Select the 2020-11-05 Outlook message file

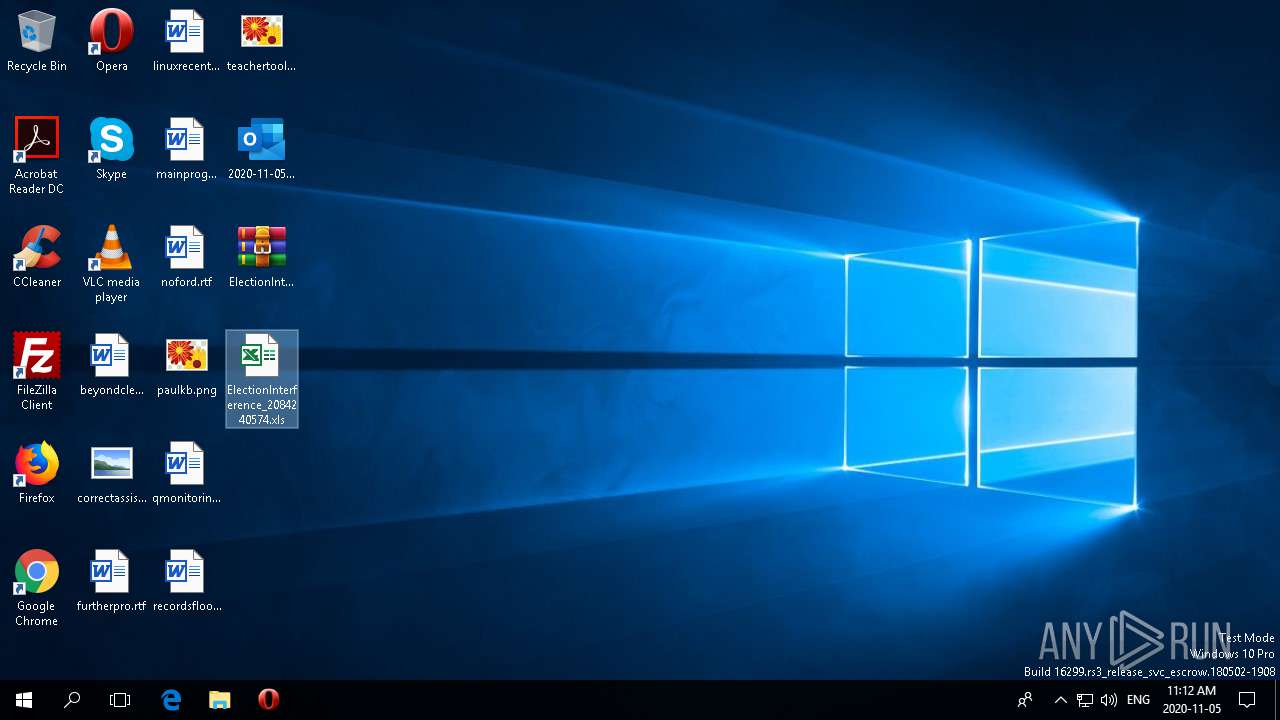[x=261, y=148]
